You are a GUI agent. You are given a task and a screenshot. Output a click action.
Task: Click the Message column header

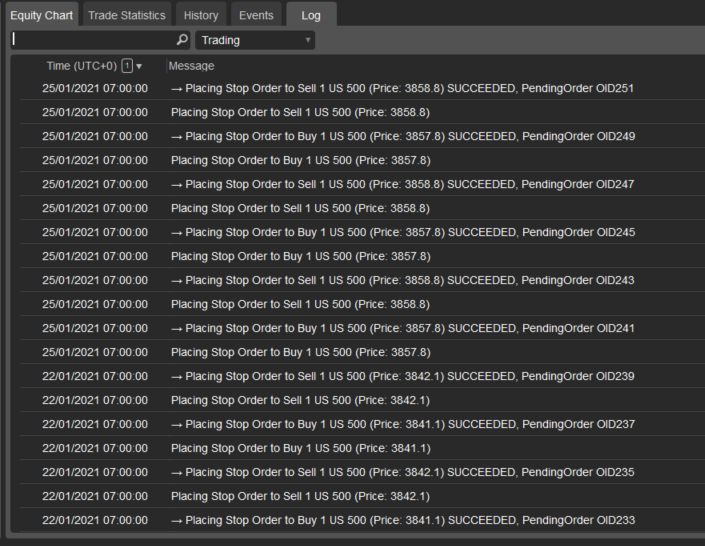(x=191, y=66)
